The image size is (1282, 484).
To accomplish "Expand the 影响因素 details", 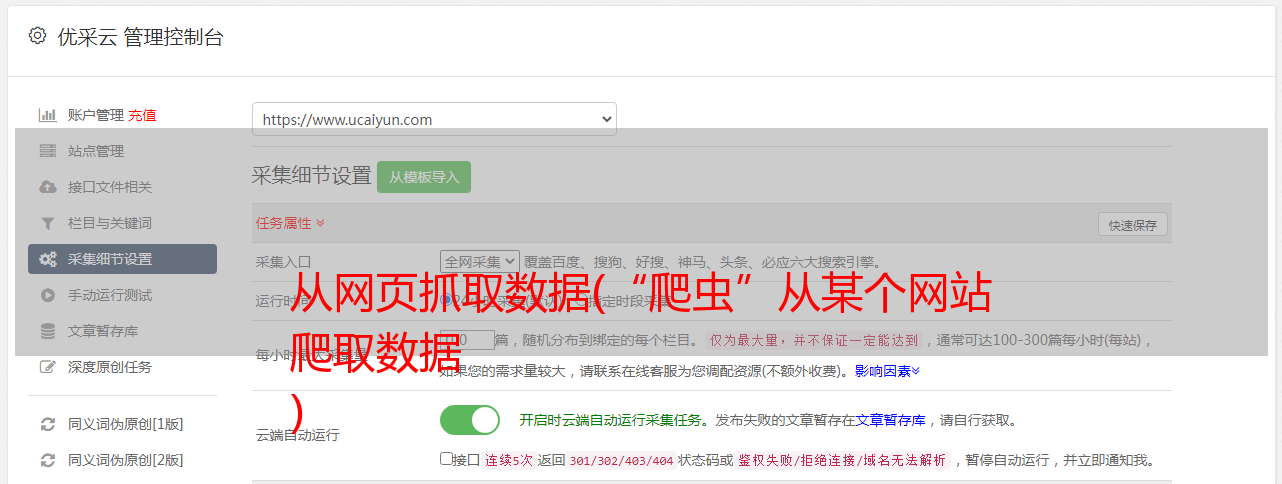I will point(888,371).
